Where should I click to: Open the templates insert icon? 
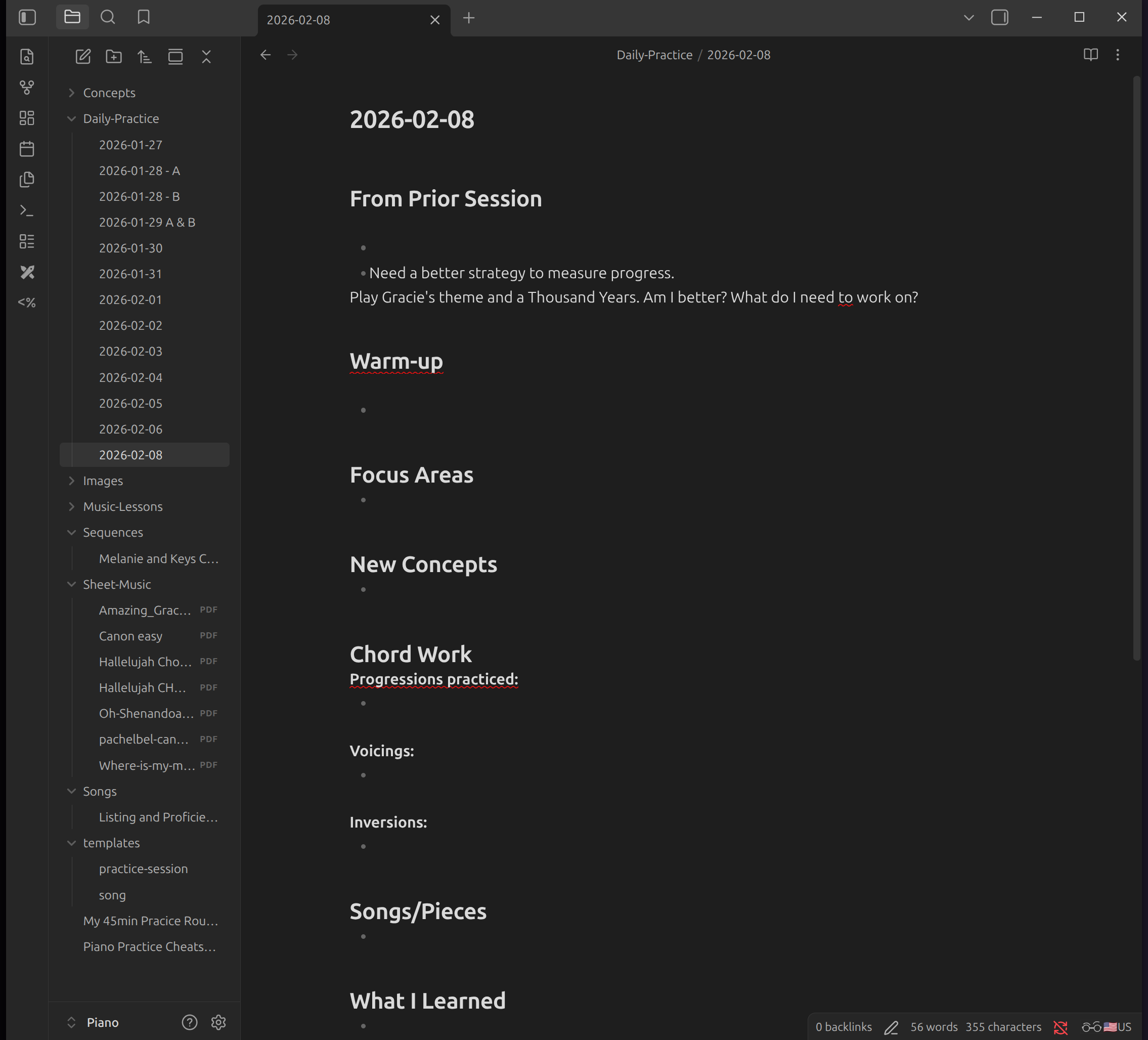[x=27, y=180]
